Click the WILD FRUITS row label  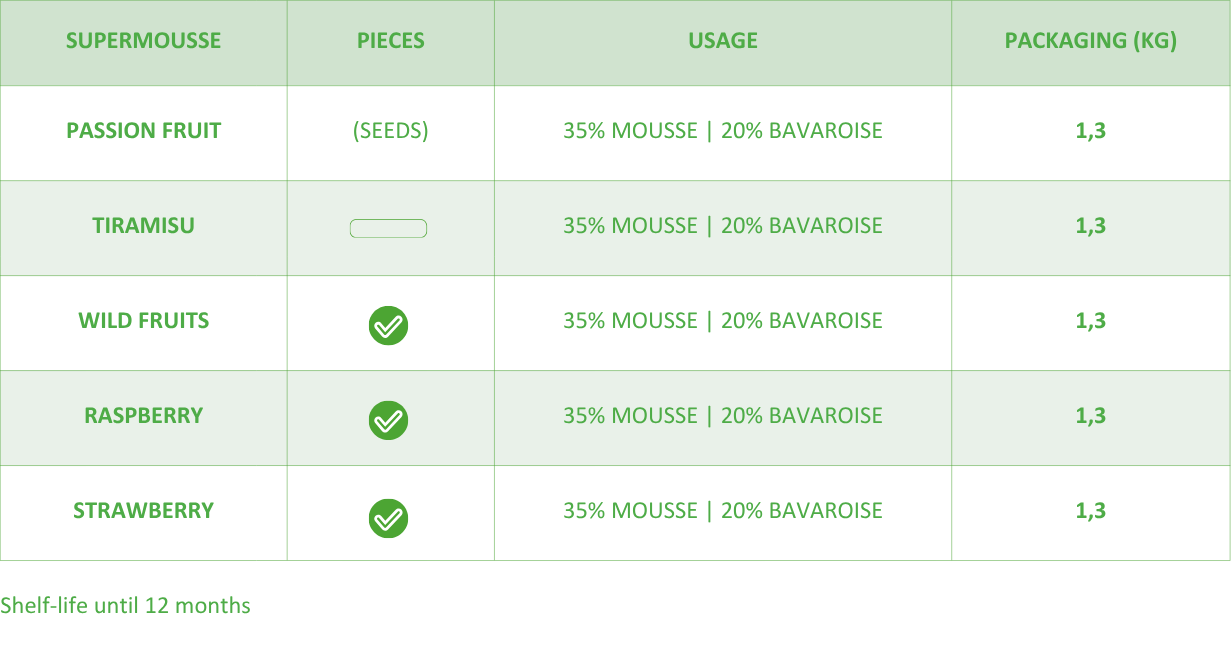tap(143, 321)
